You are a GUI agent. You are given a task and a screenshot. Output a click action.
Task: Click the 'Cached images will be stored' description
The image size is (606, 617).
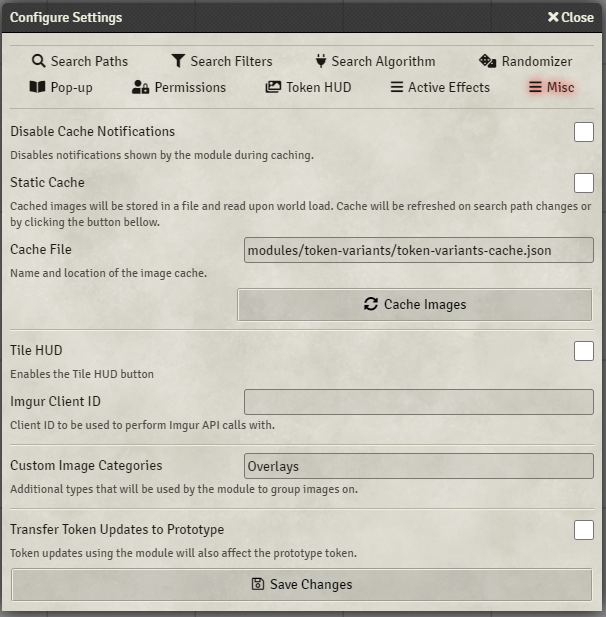pyautogui.click(x=301, y=214)
